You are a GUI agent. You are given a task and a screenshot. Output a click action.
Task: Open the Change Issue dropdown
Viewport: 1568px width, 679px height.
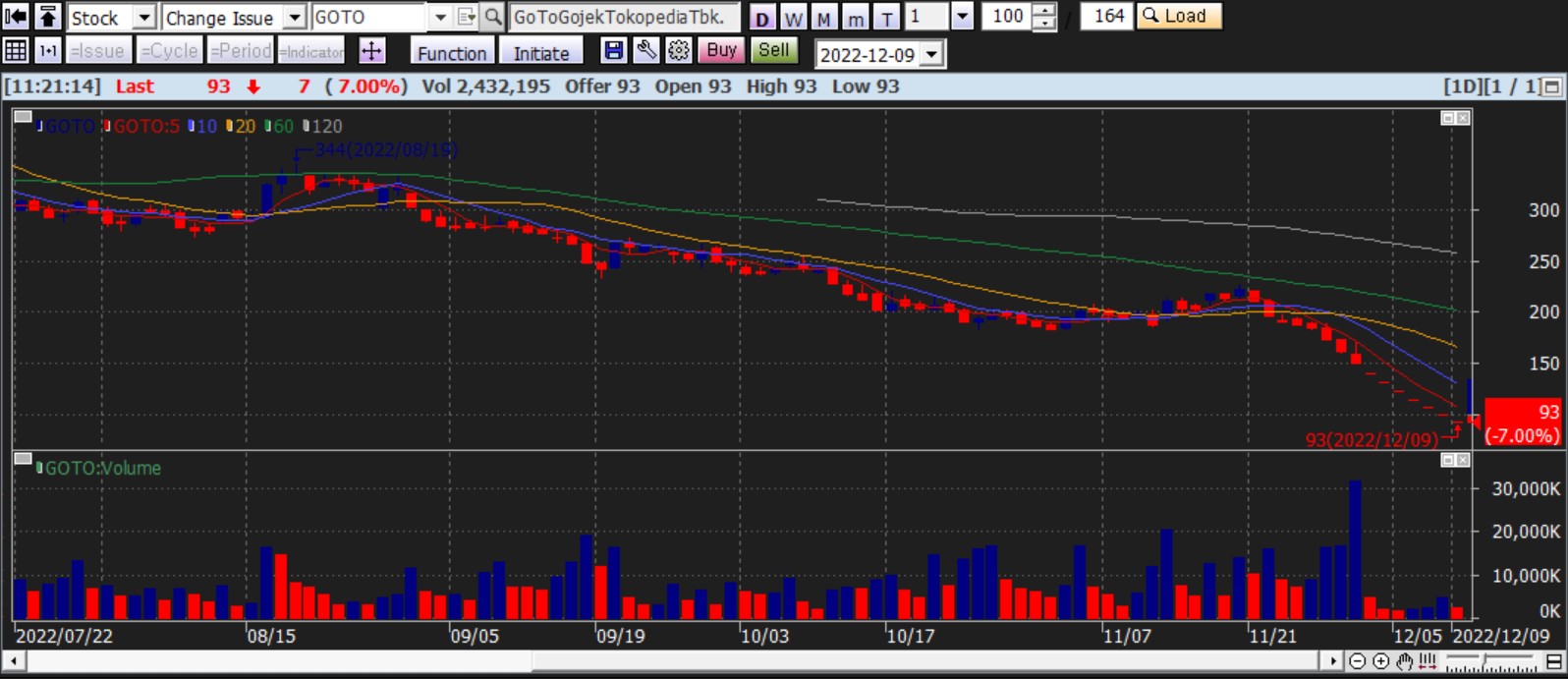click(295, 18)
